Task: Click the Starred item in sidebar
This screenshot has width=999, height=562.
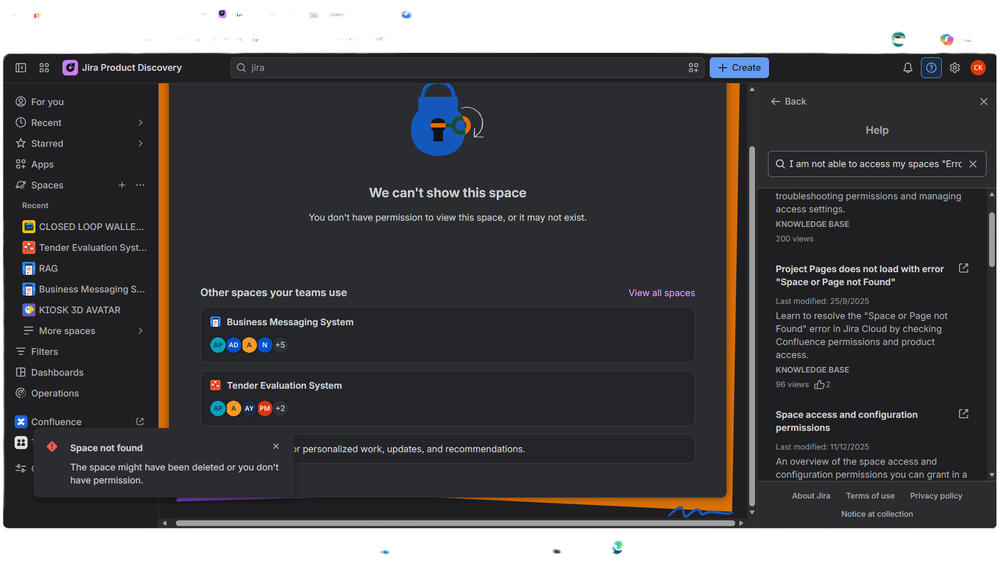Action: pos(47,143)
